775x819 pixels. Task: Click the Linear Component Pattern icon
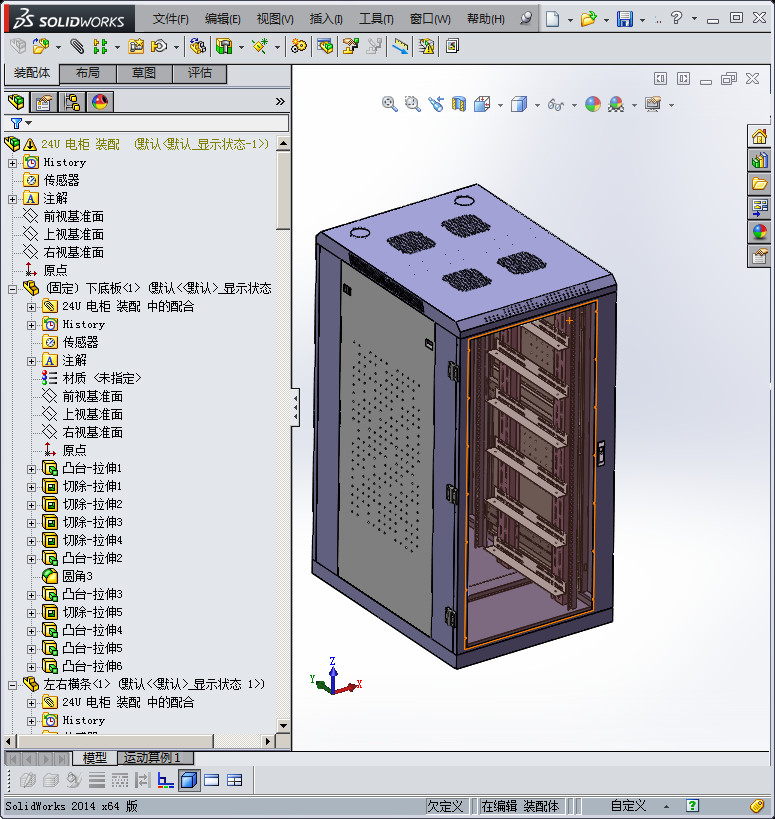[100, 46]
